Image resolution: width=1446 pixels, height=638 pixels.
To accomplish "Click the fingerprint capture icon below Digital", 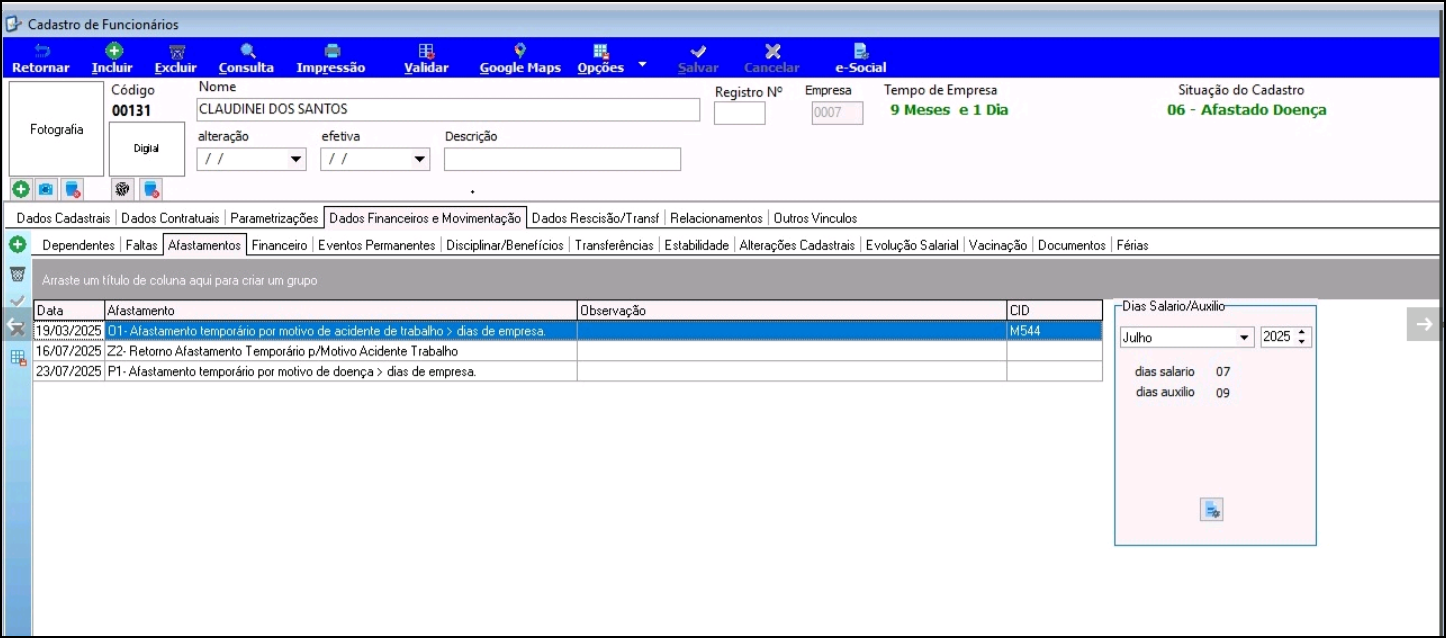I will 122,188.
